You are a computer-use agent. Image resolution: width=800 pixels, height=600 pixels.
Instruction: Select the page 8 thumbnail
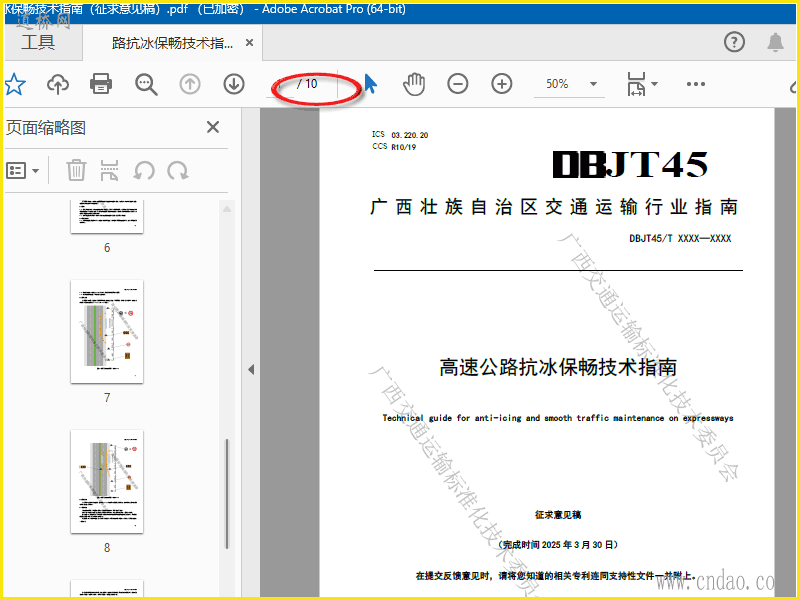[x=107, y=482]
